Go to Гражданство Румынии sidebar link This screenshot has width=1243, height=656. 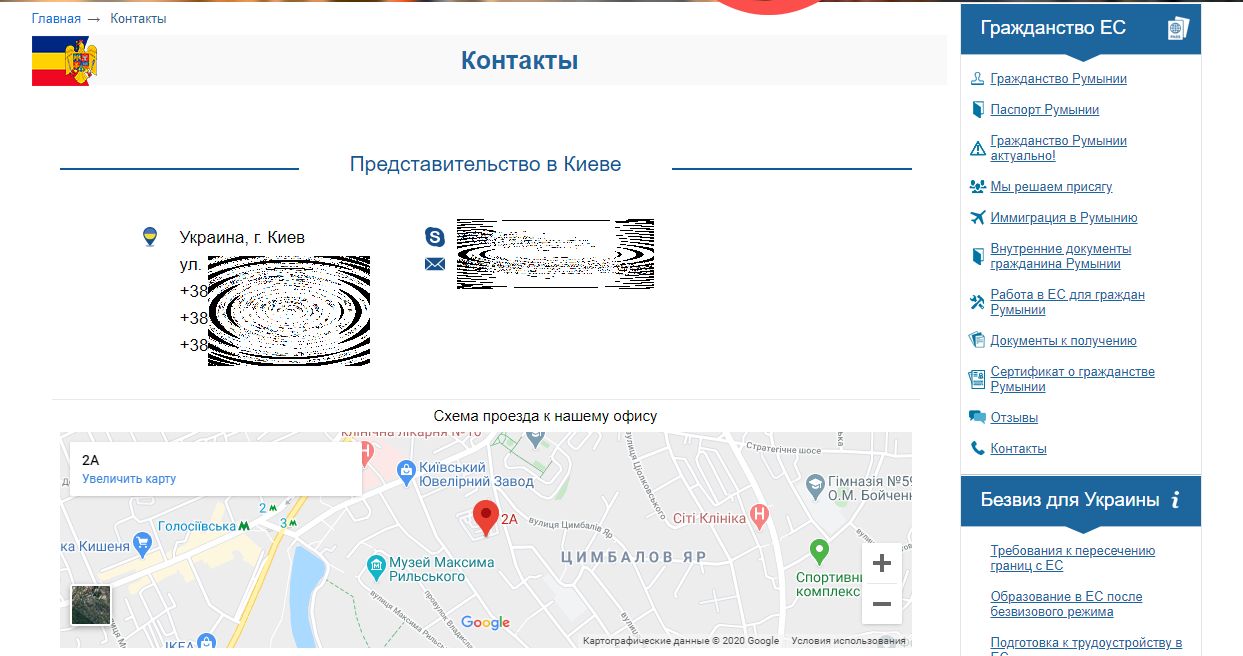[1058, 79]
